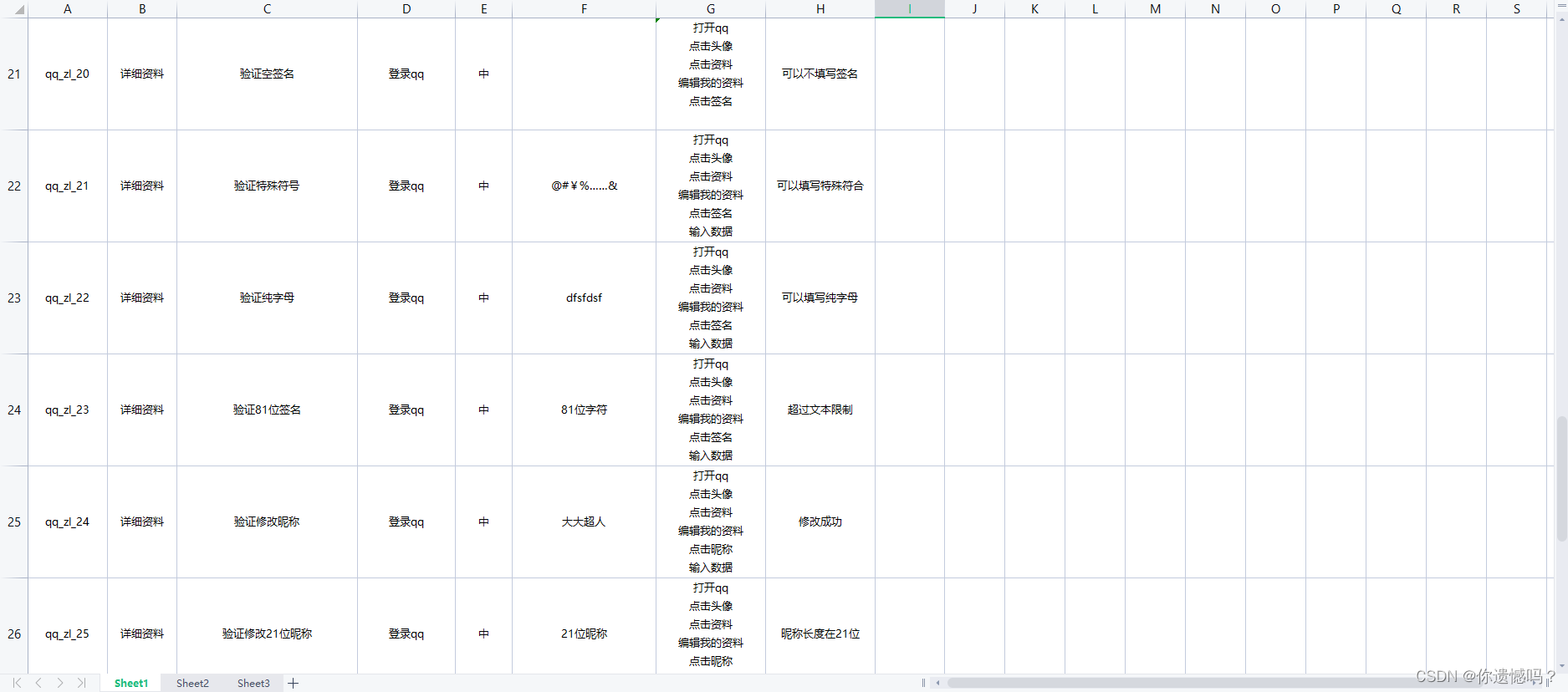Select cell 可以填写特殊符合
1568x692 pixels.
click(820, 186)
